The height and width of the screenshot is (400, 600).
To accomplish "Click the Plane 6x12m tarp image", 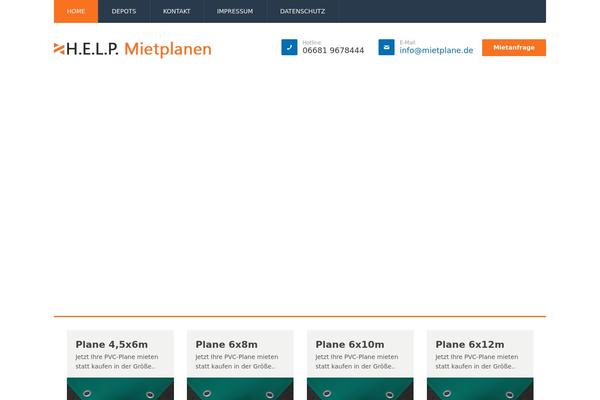I will pos(480,389).
